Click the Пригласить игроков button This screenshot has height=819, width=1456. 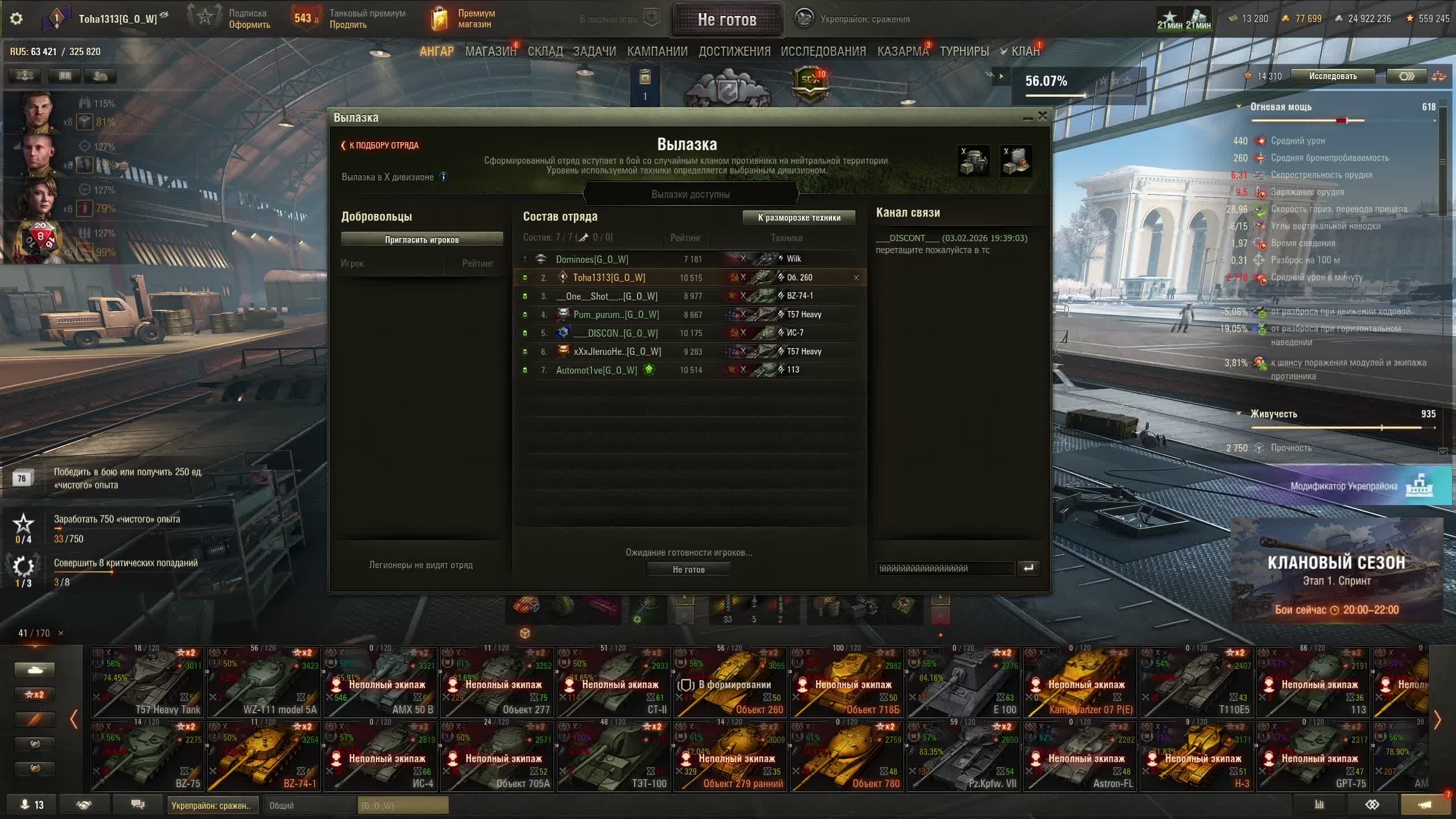coord(422,239)
